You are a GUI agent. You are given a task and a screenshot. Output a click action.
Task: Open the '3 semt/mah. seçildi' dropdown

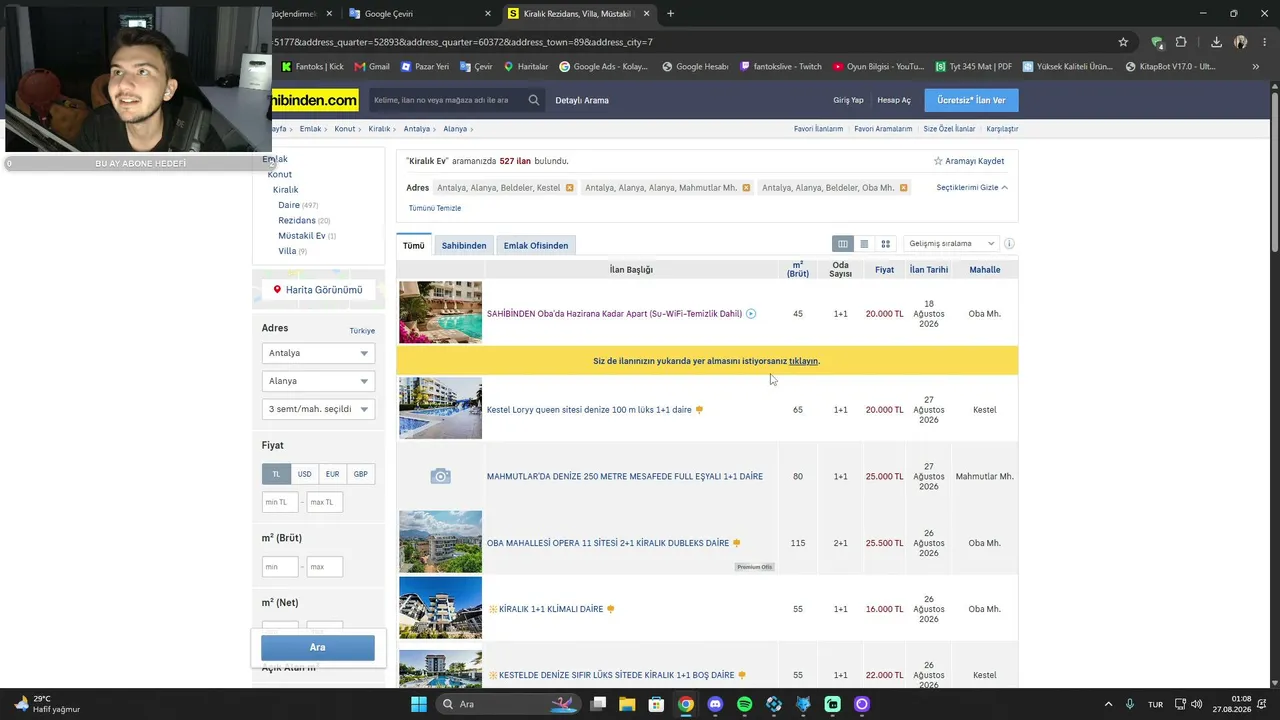318,409
